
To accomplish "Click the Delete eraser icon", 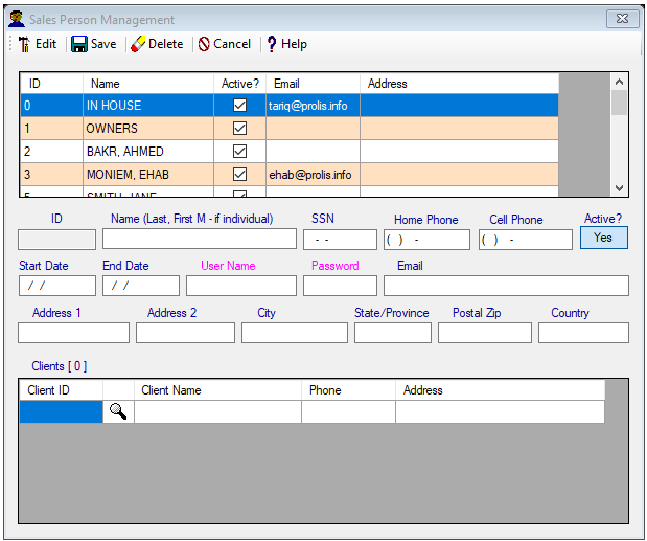I will 139,44.
